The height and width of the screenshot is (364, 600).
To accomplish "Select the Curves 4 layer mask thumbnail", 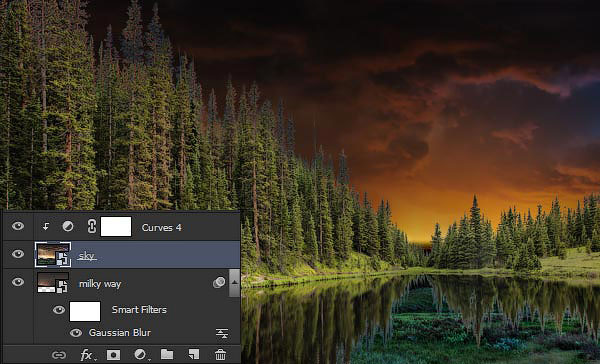I will point(116,226).
